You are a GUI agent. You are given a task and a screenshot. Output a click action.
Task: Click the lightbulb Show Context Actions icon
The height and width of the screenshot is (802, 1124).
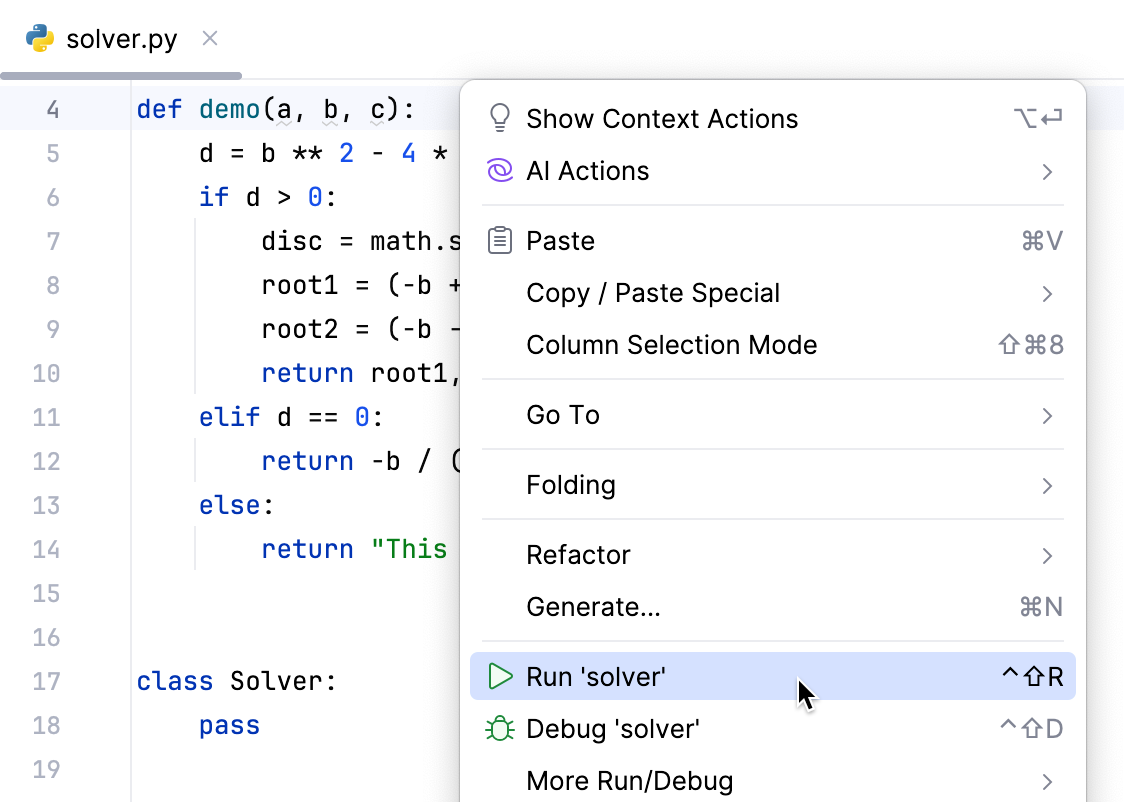(500, 118)
